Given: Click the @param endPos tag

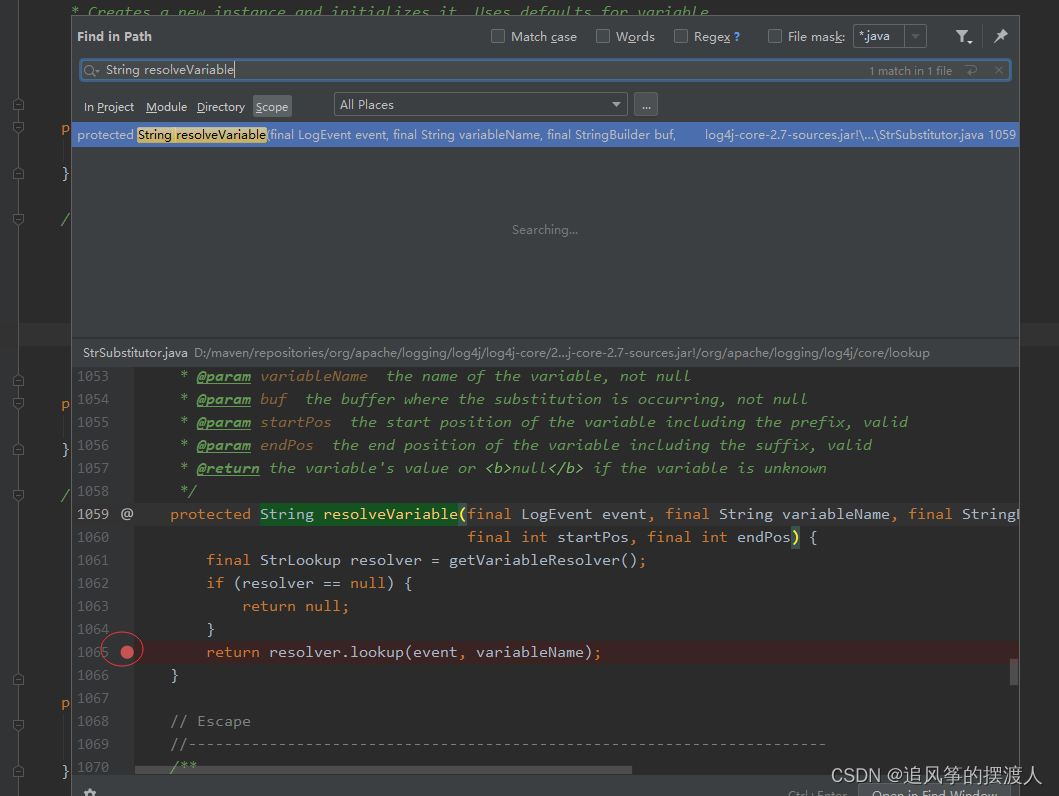Looking at the screenshot, I should 224,446.
